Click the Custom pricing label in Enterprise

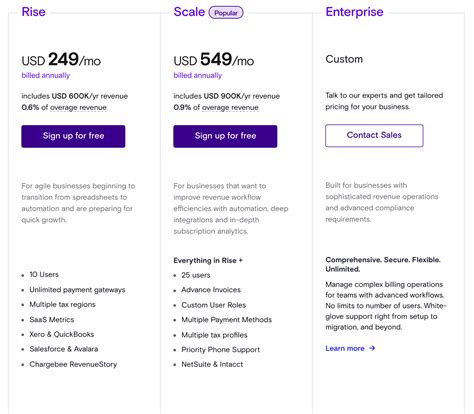[344, 59]
